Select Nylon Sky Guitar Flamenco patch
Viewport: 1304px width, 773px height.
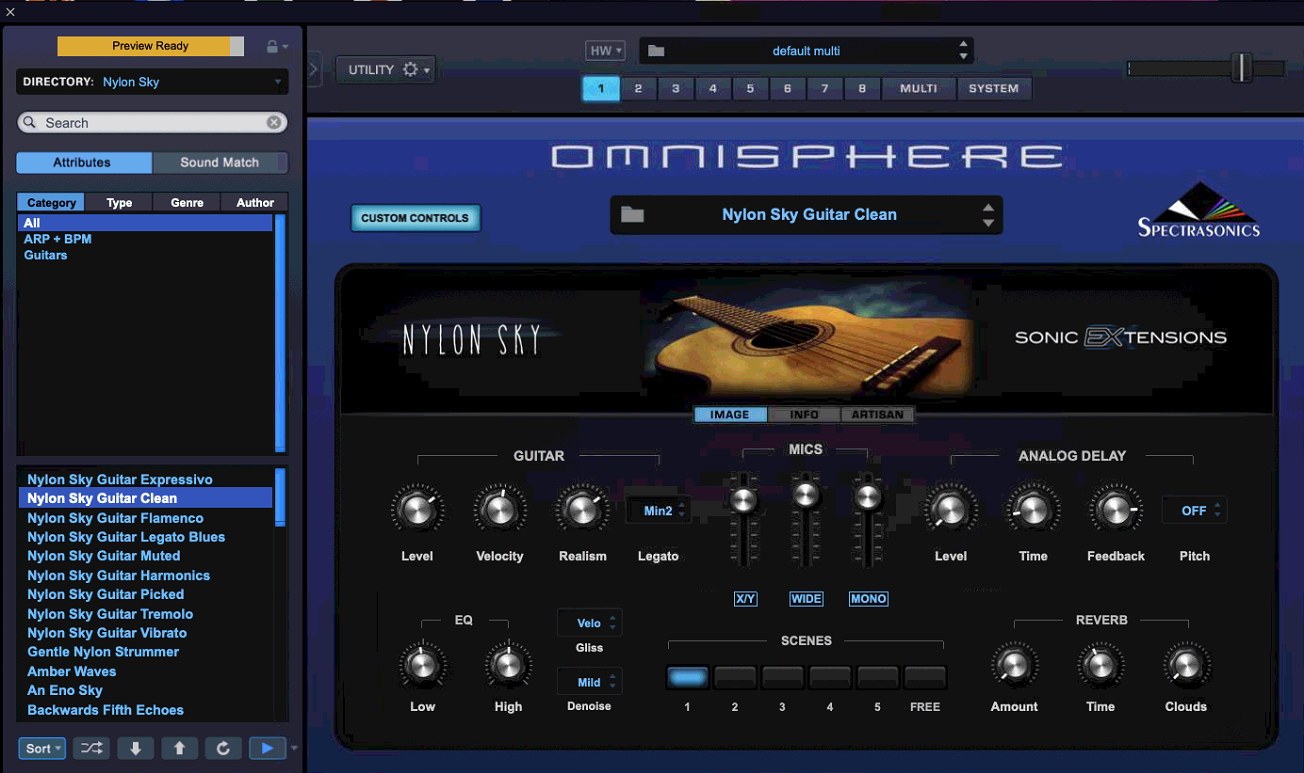point(115,517)
